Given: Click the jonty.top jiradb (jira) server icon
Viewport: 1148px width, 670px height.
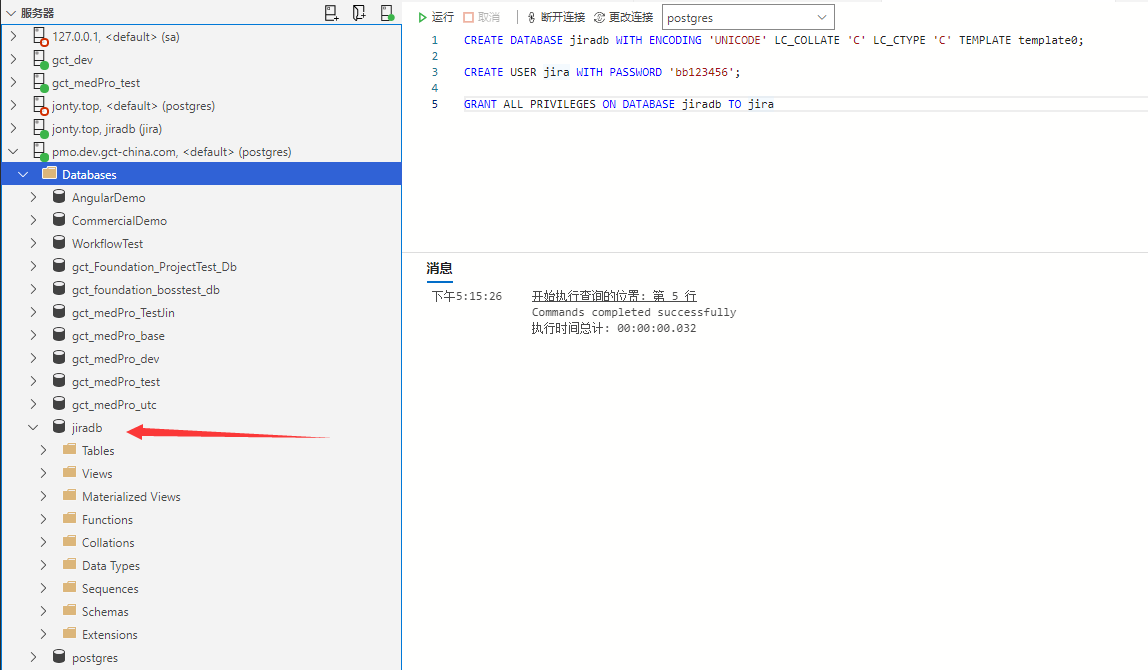Looking at the screenshot, I should pyautogui.click(x=40, y=129).
